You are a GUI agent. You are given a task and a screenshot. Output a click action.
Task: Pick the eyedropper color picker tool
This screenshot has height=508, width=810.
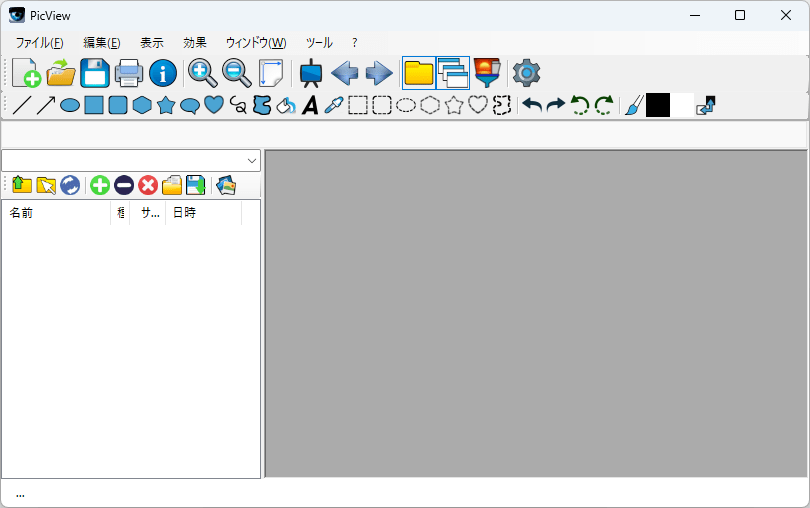click(334, 105)
